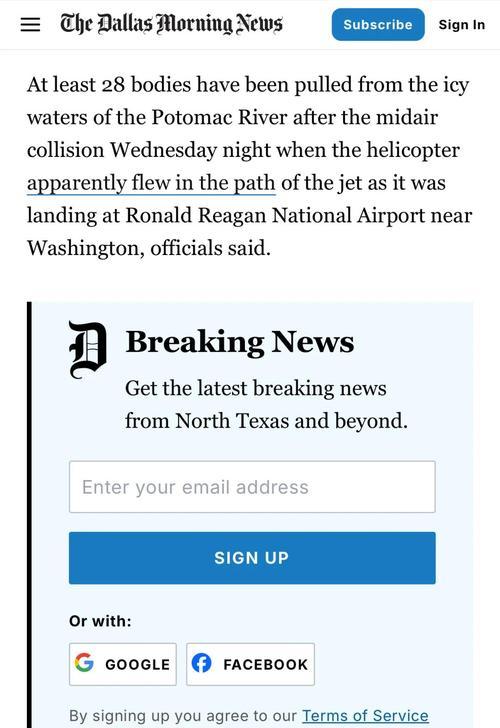The image size is (500, 728).
Task: Click the Breaking News heading
Action: [x=240, y=342]
